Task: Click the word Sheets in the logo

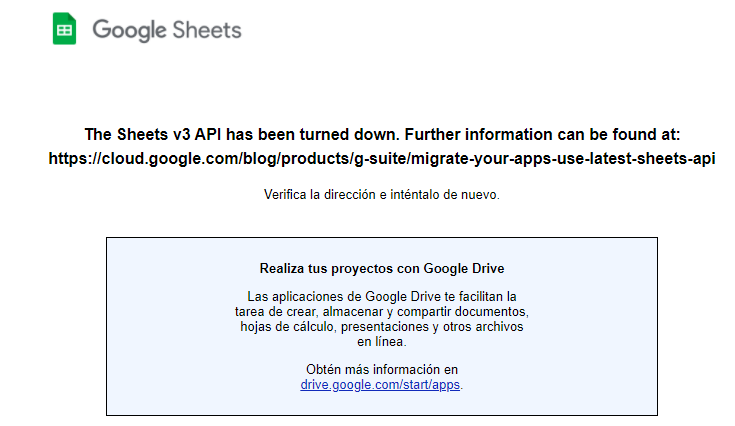Action: point(207,30)
